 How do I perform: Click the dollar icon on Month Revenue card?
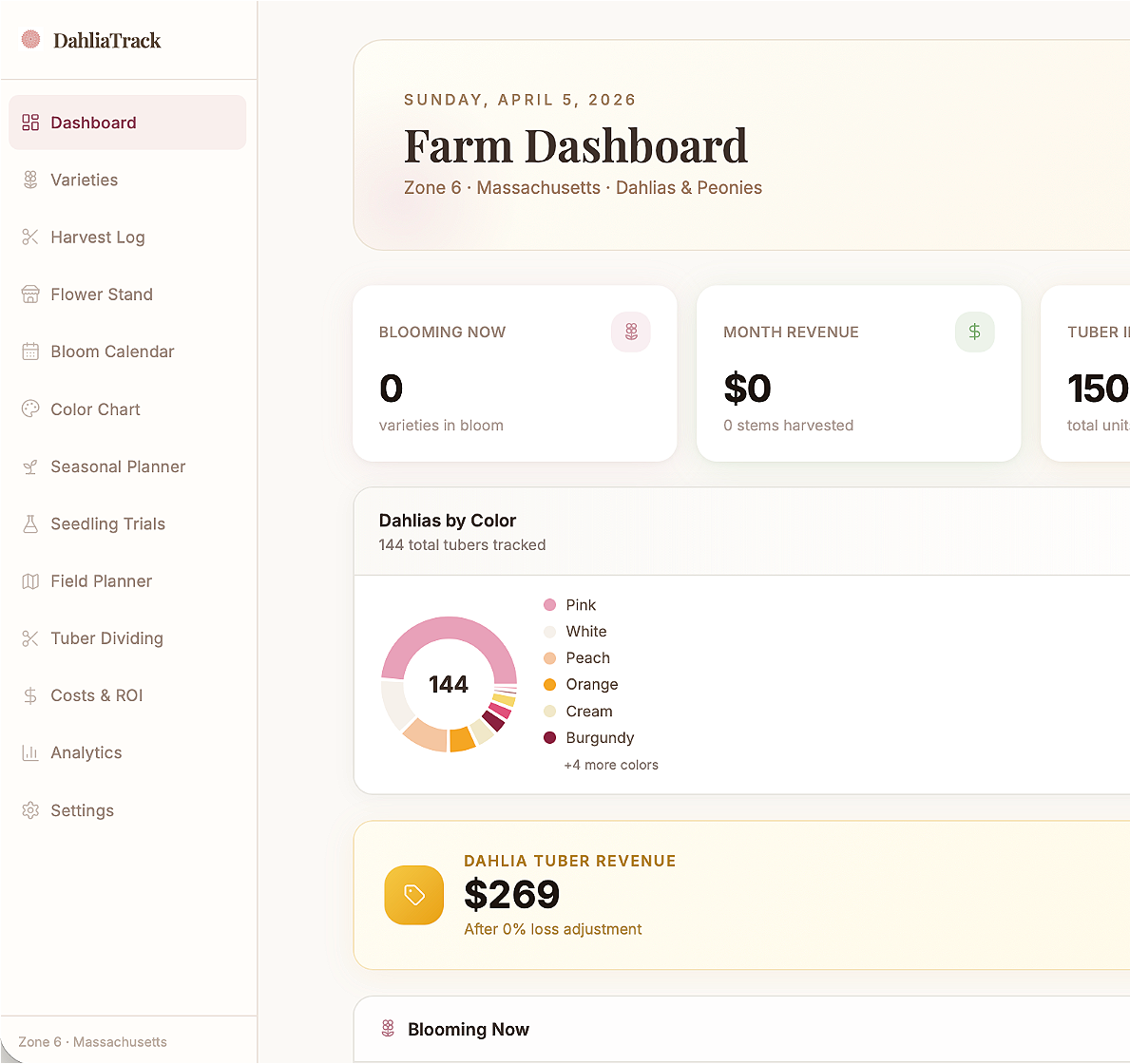[x=974, y=332]
